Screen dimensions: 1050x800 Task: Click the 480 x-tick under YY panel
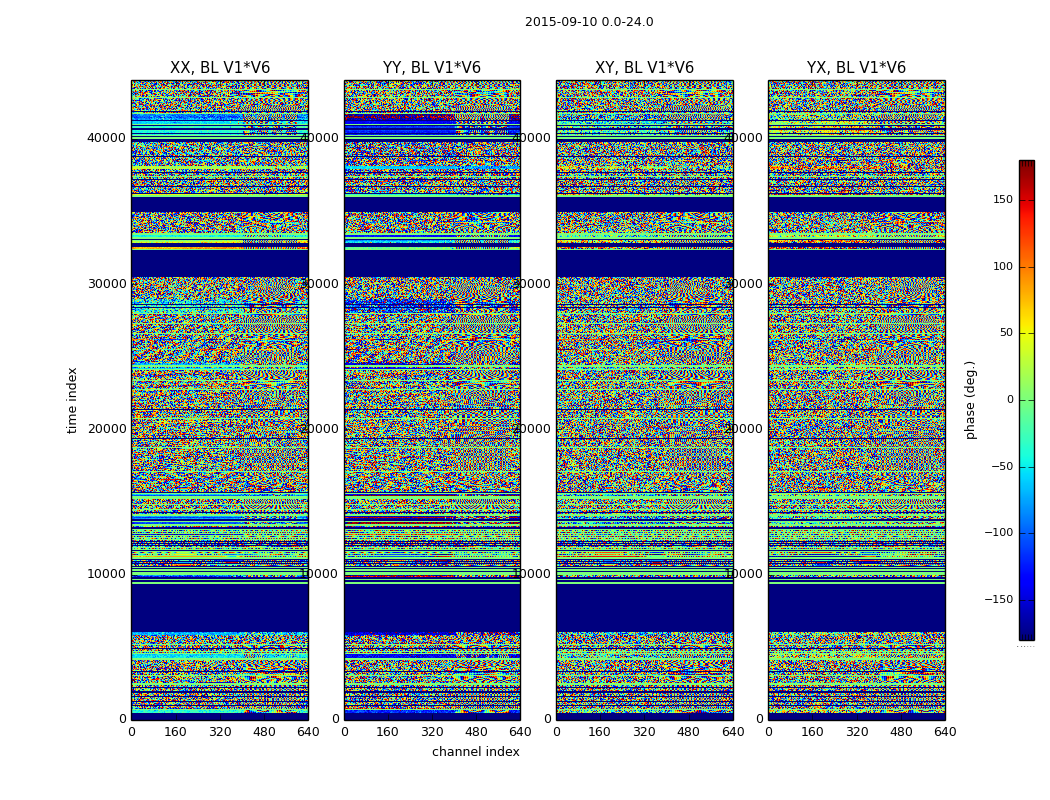(x=476, y=732)
